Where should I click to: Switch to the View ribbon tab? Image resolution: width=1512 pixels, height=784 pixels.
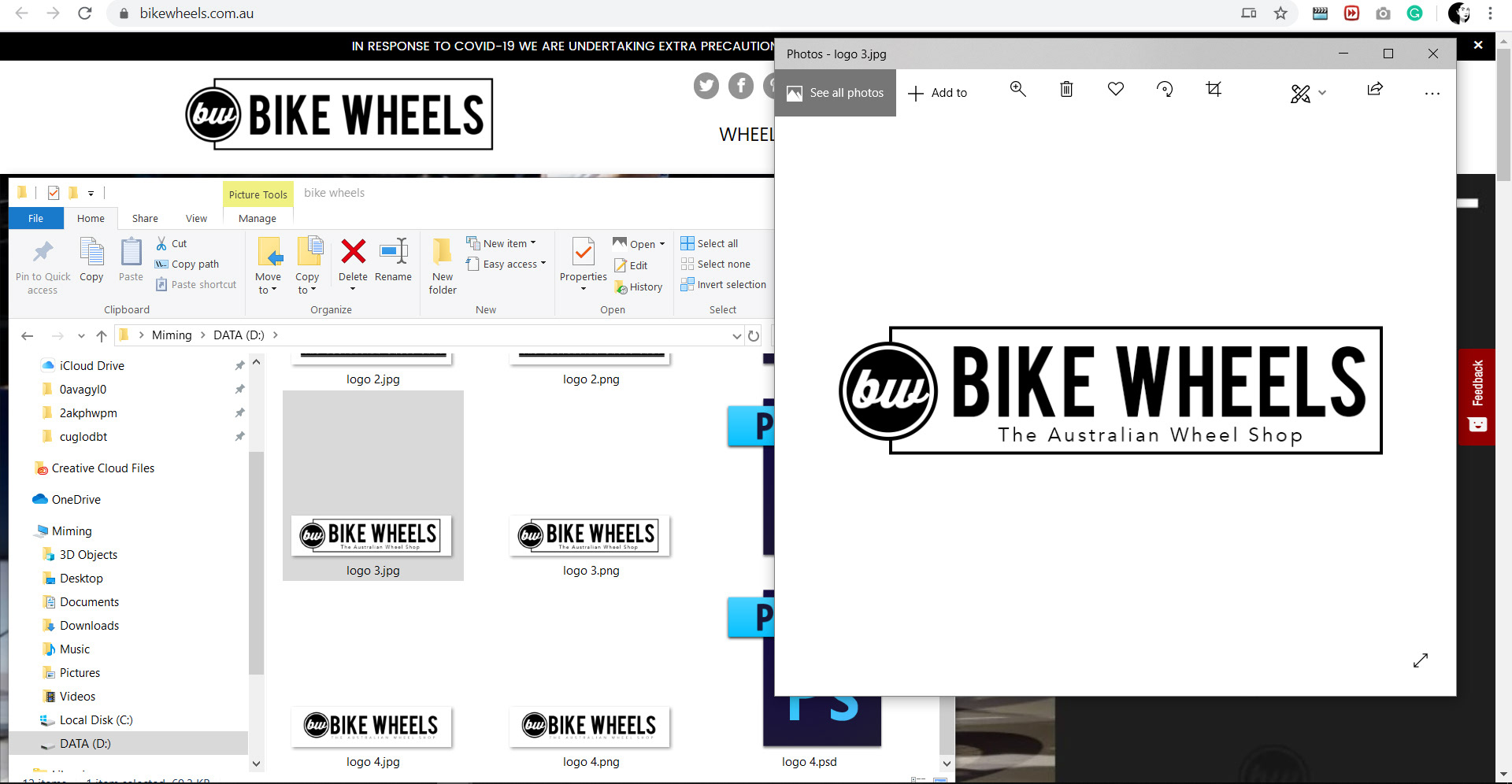click(x=196, y=218)
